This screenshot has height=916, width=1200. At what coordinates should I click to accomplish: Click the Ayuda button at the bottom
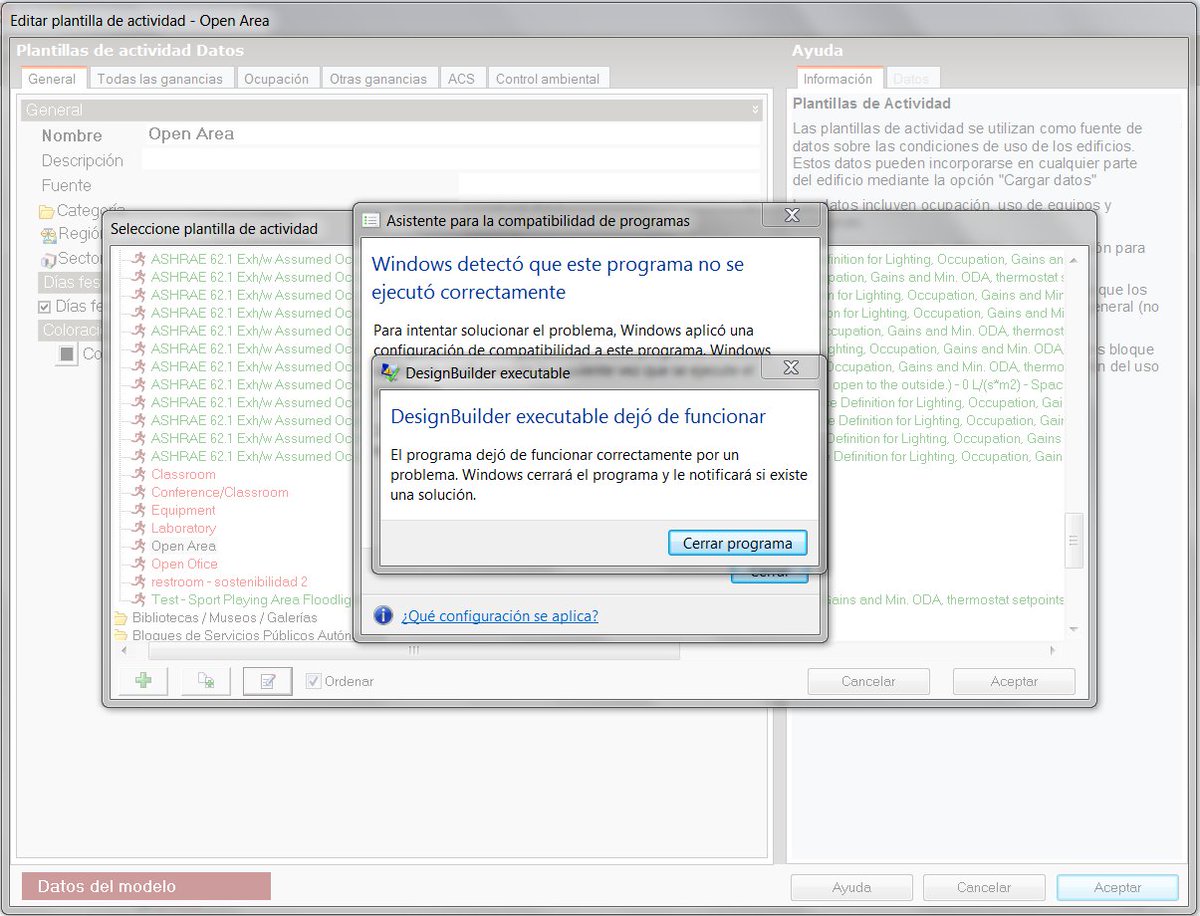click(852, 887)
